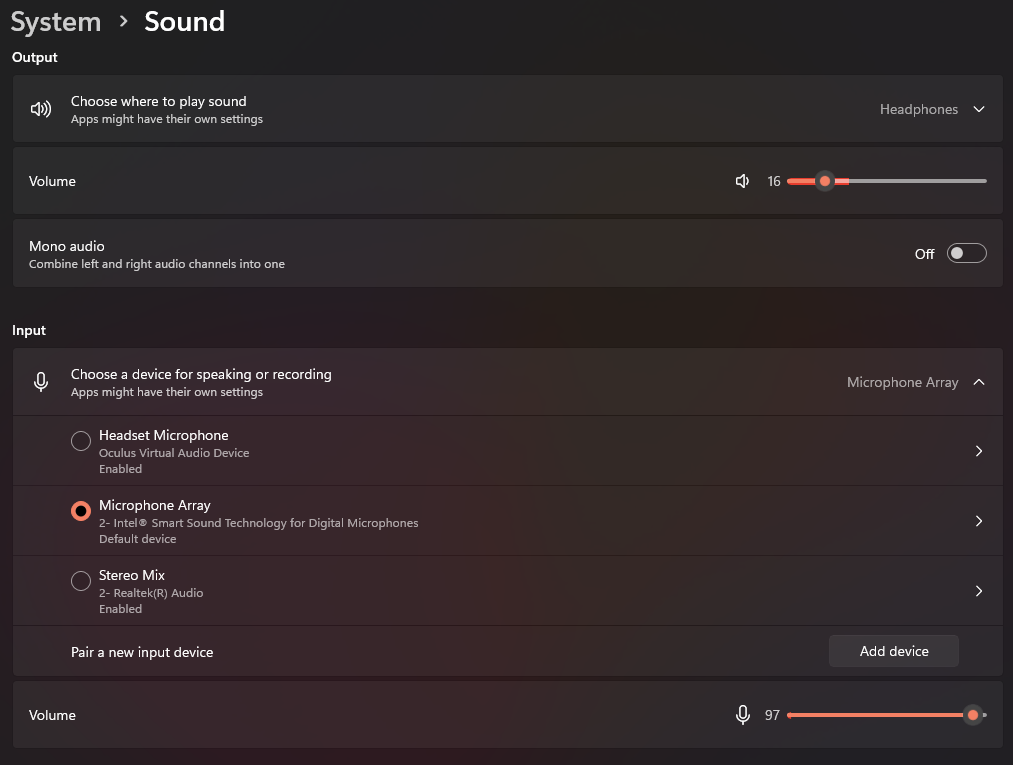The image size is (1013, 765).
Task: Open Microphone Array properties arrow
Action: pos(979,521)
